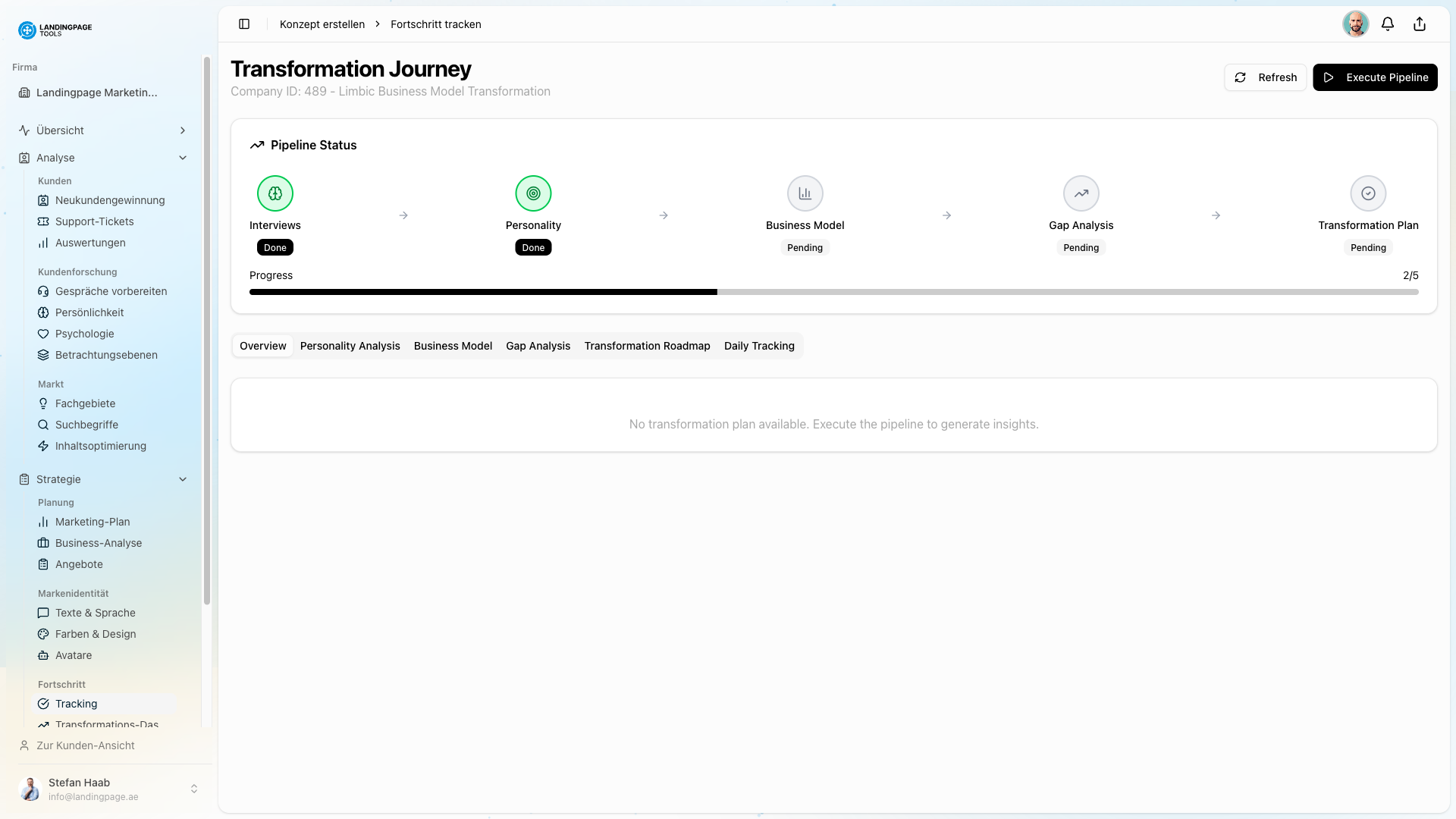This screenshot has width=1456, height=819.
Task: Open the share/export icon in top bar
Action: coord(1419,24)
